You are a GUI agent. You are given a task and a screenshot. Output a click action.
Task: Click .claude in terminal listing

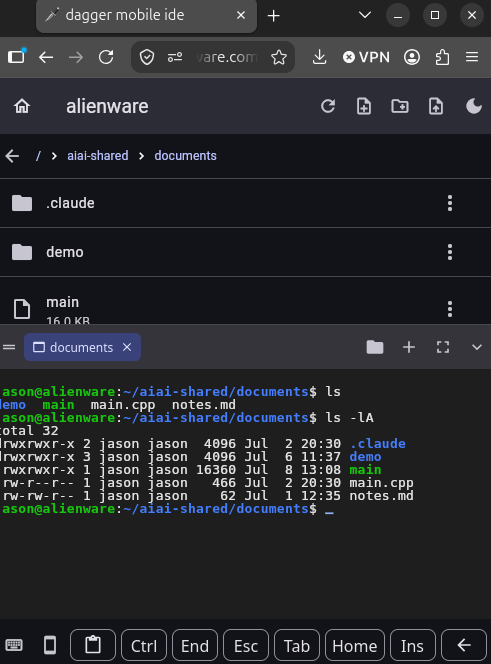[x=377, y=443]
